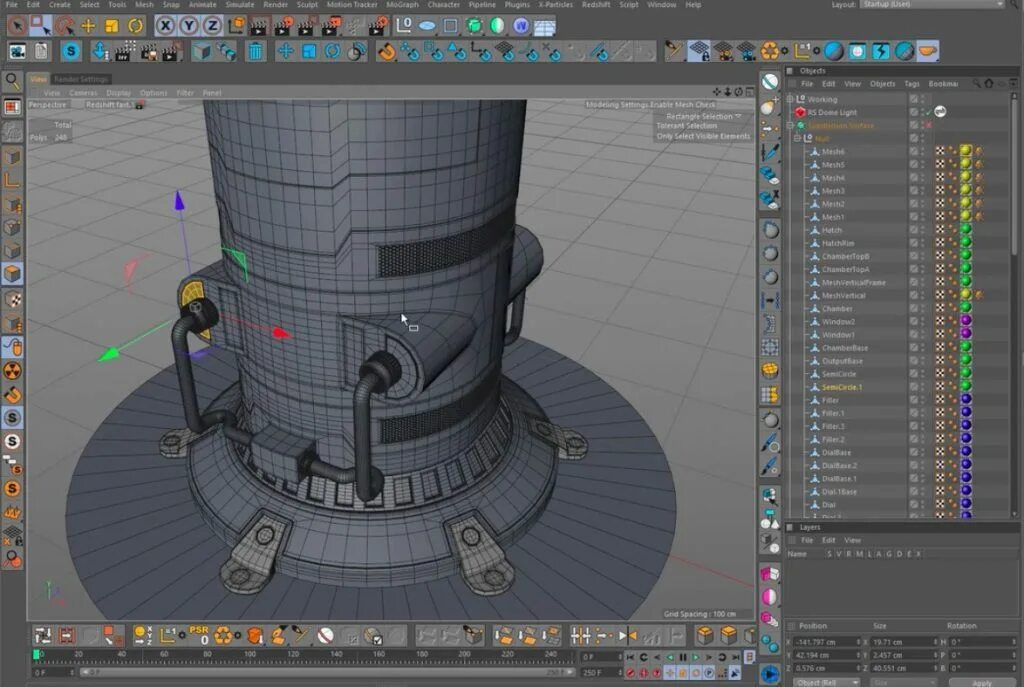1024x687 pixels.
Task: Select the Live Selection arrow tool
Action: (x=17, y=28)
